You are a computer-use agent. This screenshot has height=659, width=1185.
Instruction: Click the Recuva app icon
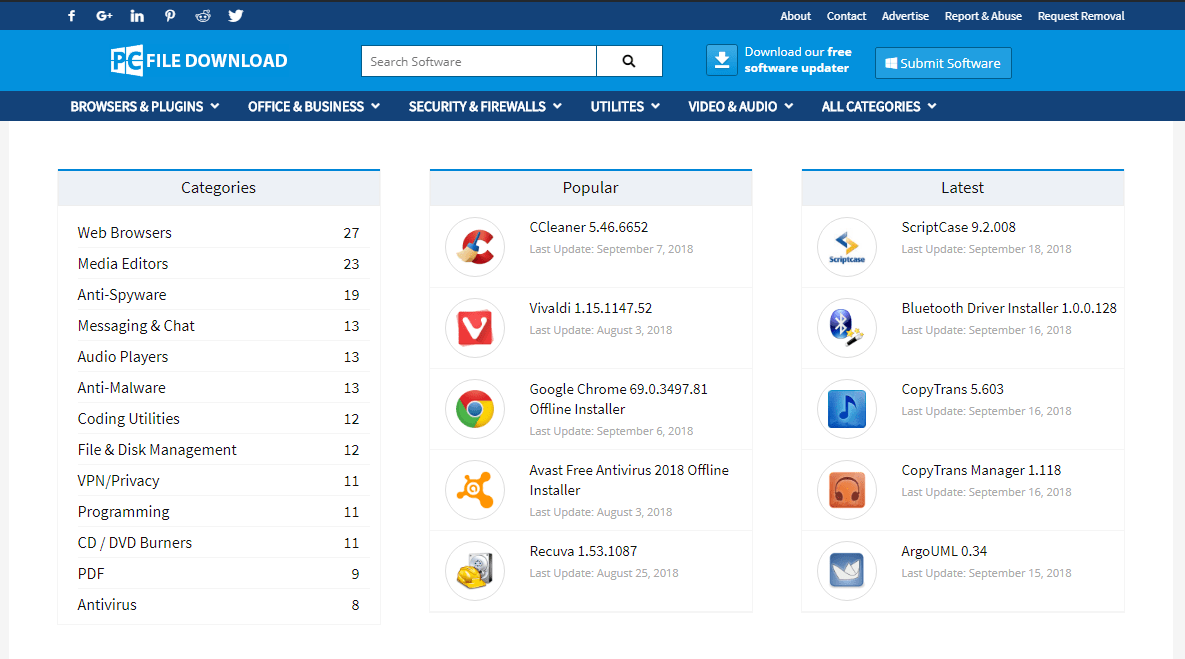click(475, 571)
